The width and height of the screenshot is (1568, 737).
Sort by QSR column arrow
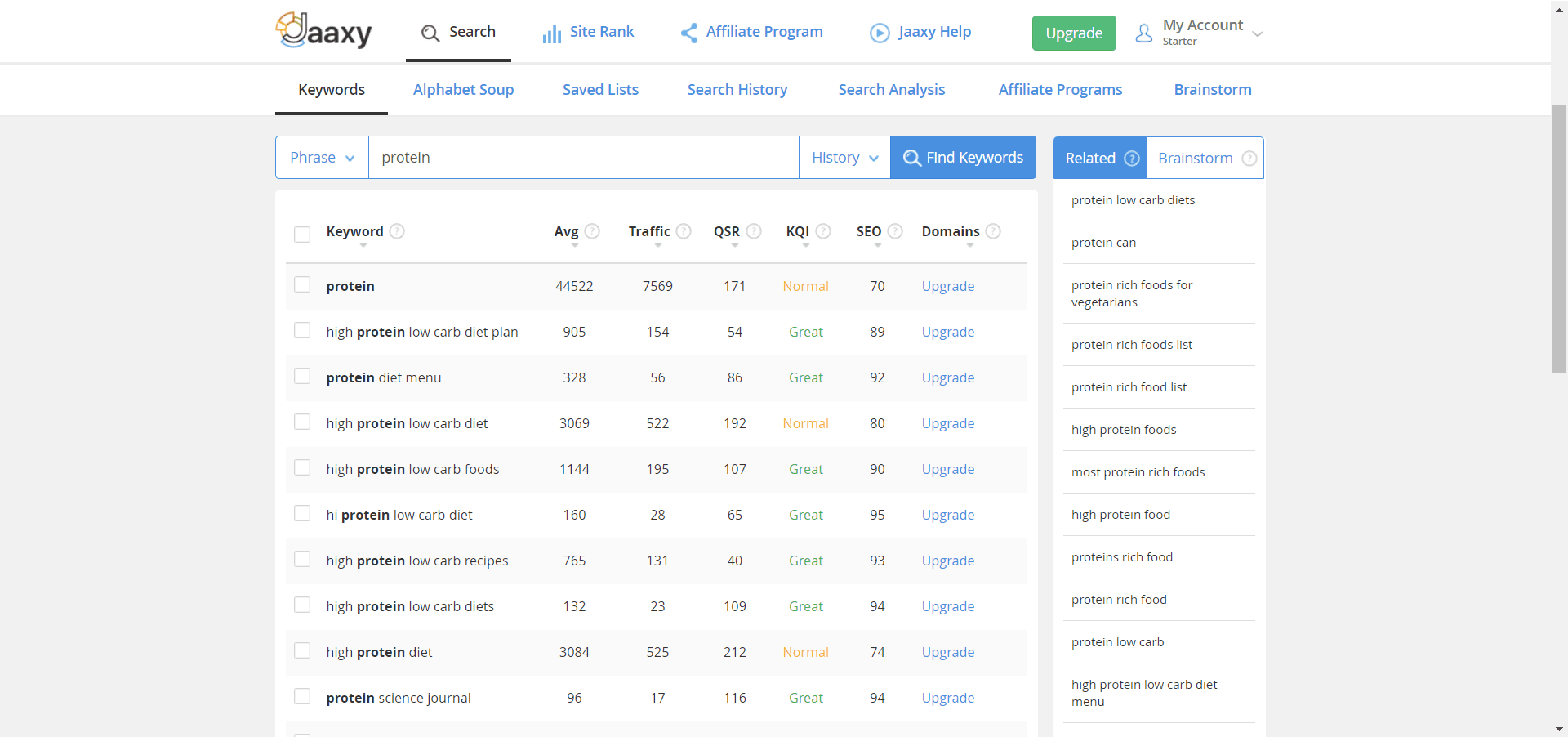(x=735, y=245)
